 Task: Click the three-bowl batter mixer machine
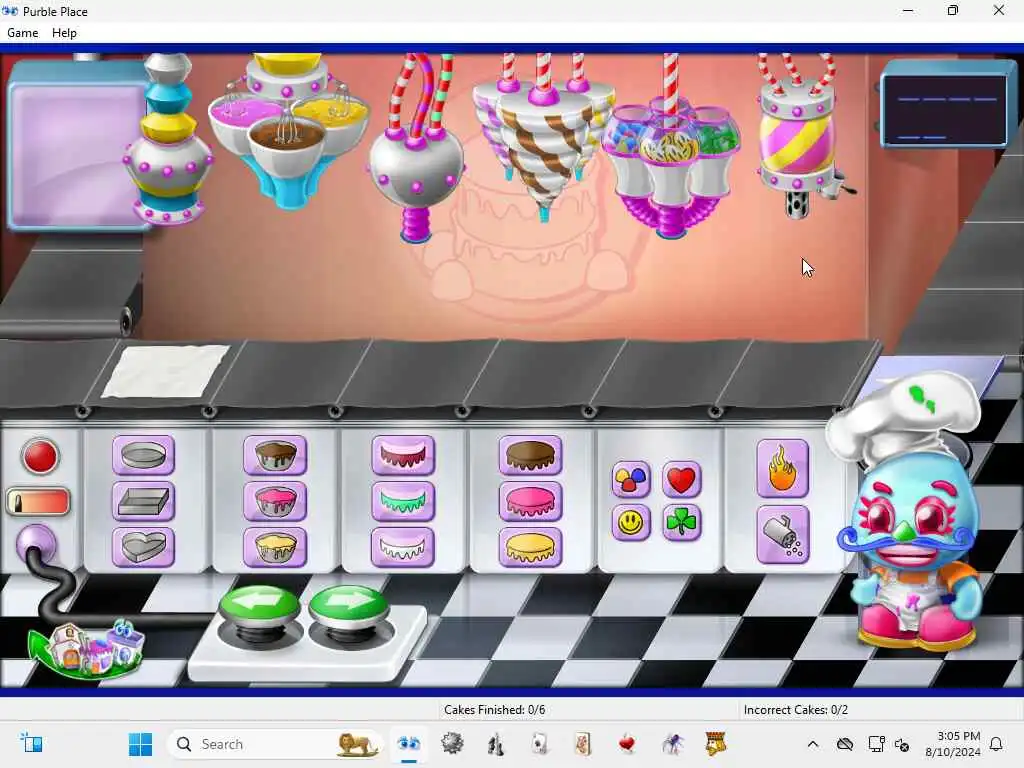(289, 129)
